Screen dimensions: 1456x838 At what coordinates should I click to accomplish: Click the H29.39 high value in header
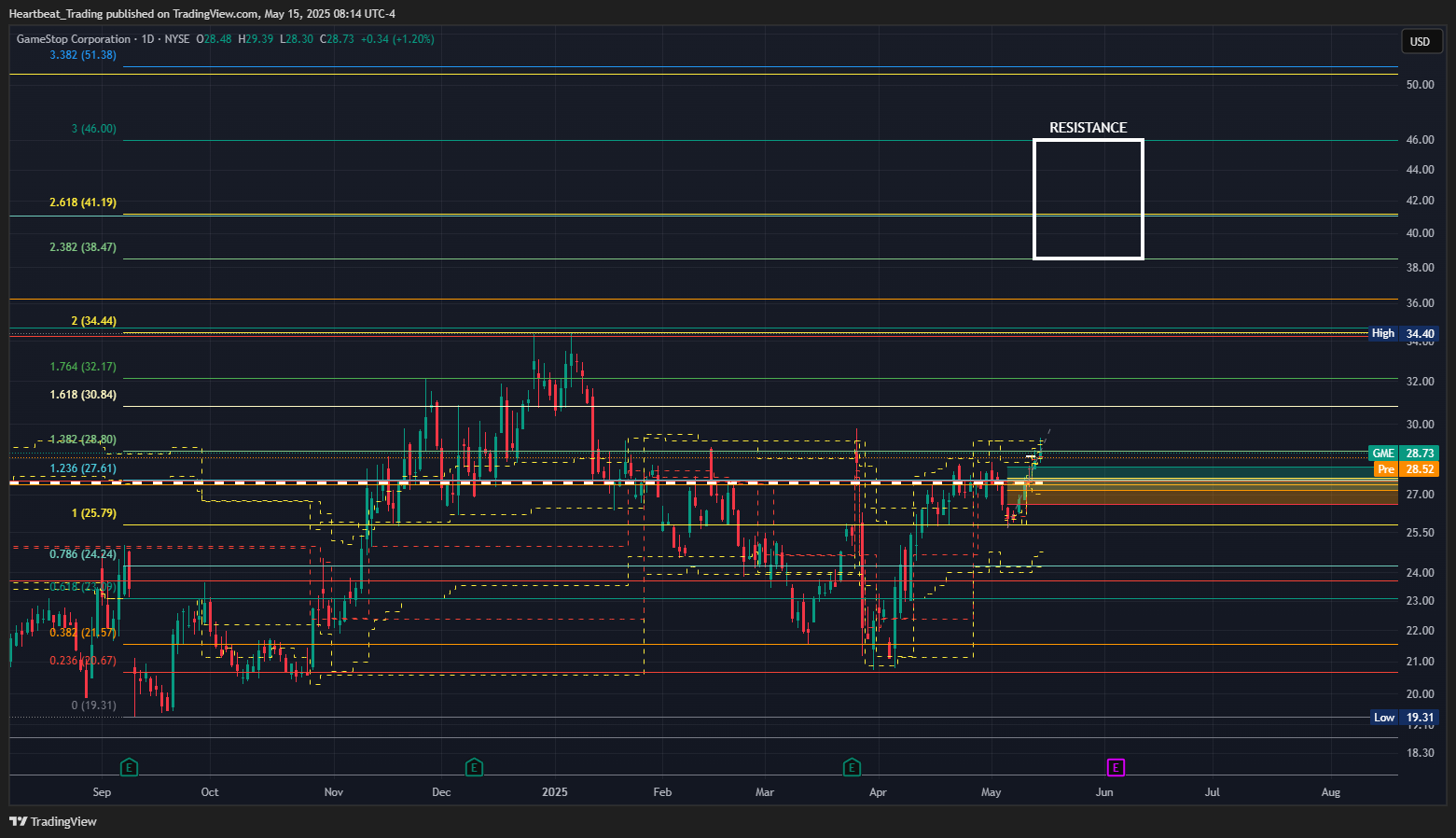(x=256, y=39)
